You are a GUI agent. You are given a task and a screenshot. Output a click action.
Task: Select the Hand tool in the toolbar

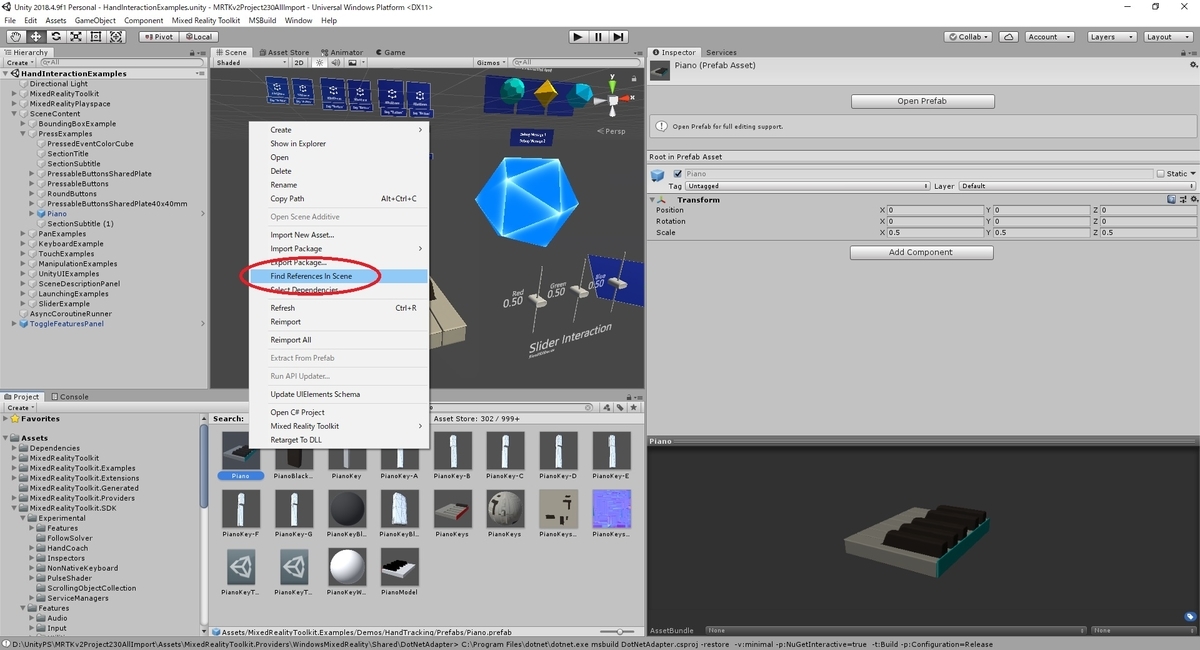[x=15, y=37]
